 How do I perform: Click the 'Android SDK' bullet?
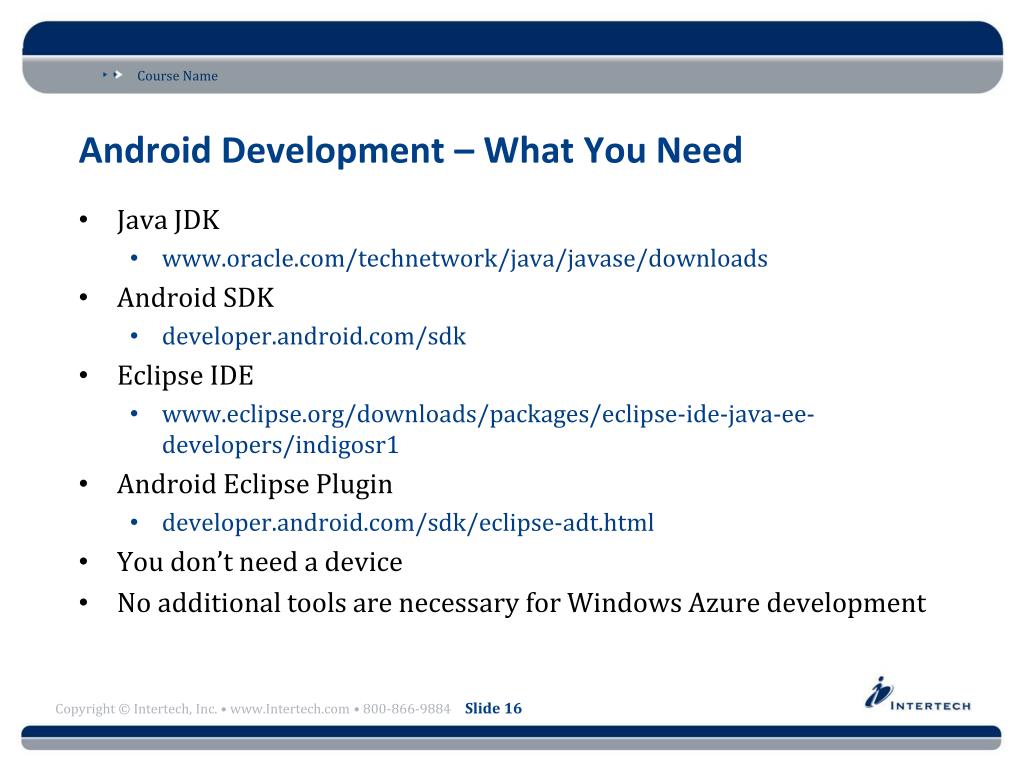point(195,298)
